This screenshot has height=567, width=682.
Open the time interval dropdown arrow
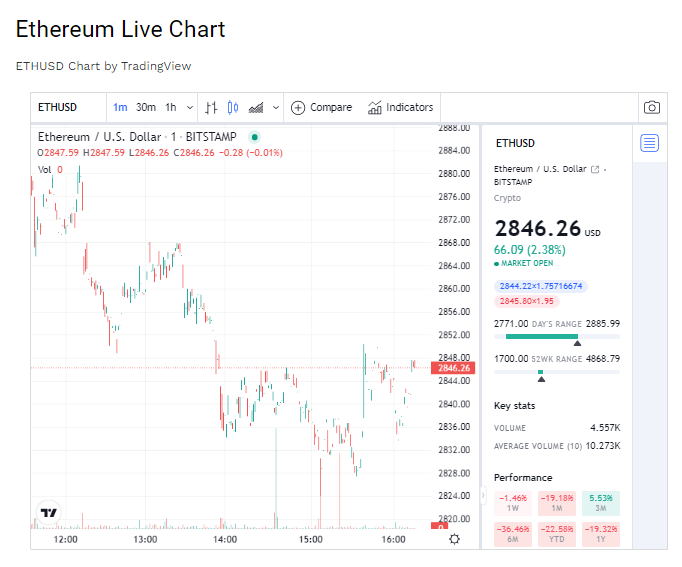[190, 107]
